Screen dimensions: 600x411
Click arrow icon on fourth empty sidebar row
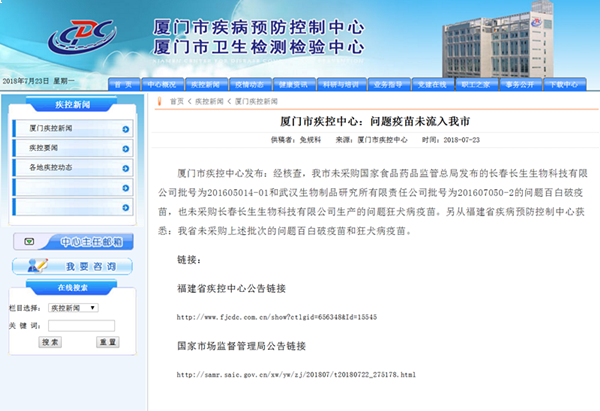[126, 188]
